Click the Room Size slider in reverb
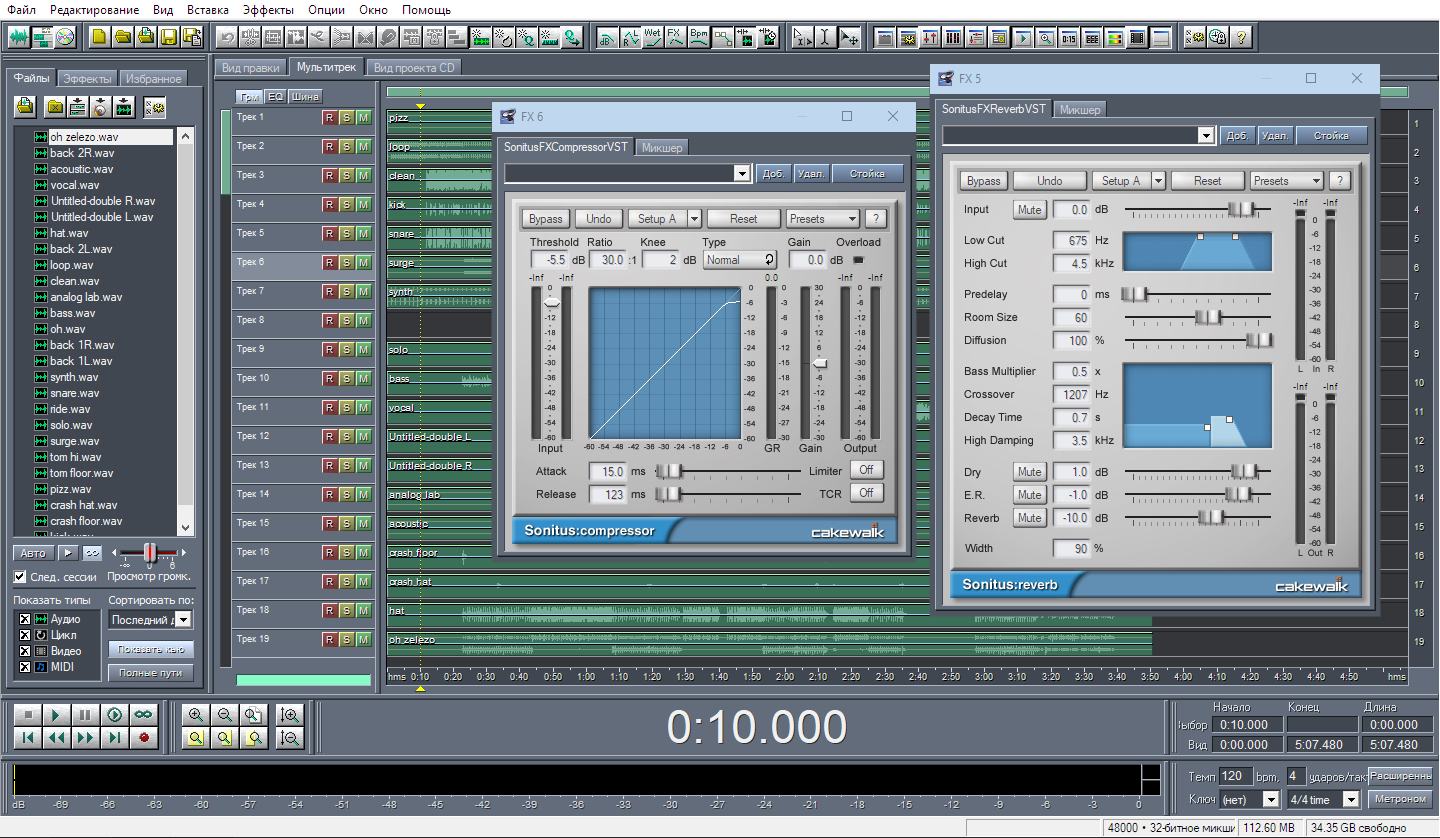The width and height of the screenshot is (1440, 838). [1208, 317]
